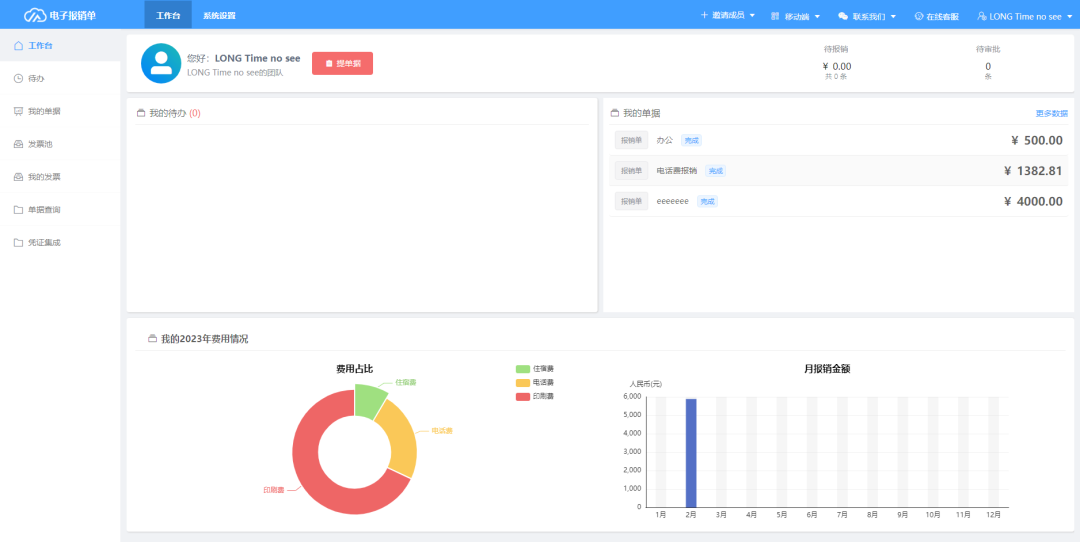Open the 工作台 top navigation tab
The width and height of the screenshot is (1080, 542).
[168, 15]
